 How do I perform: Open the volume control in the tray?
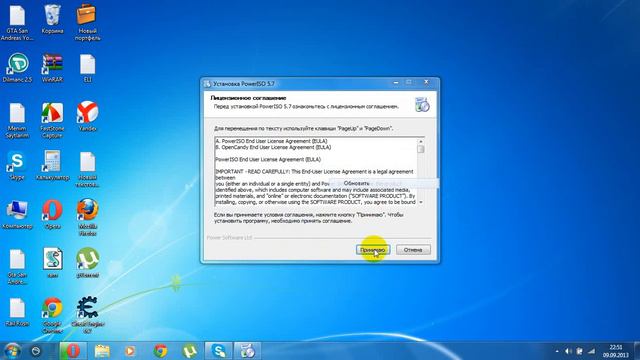568,351
